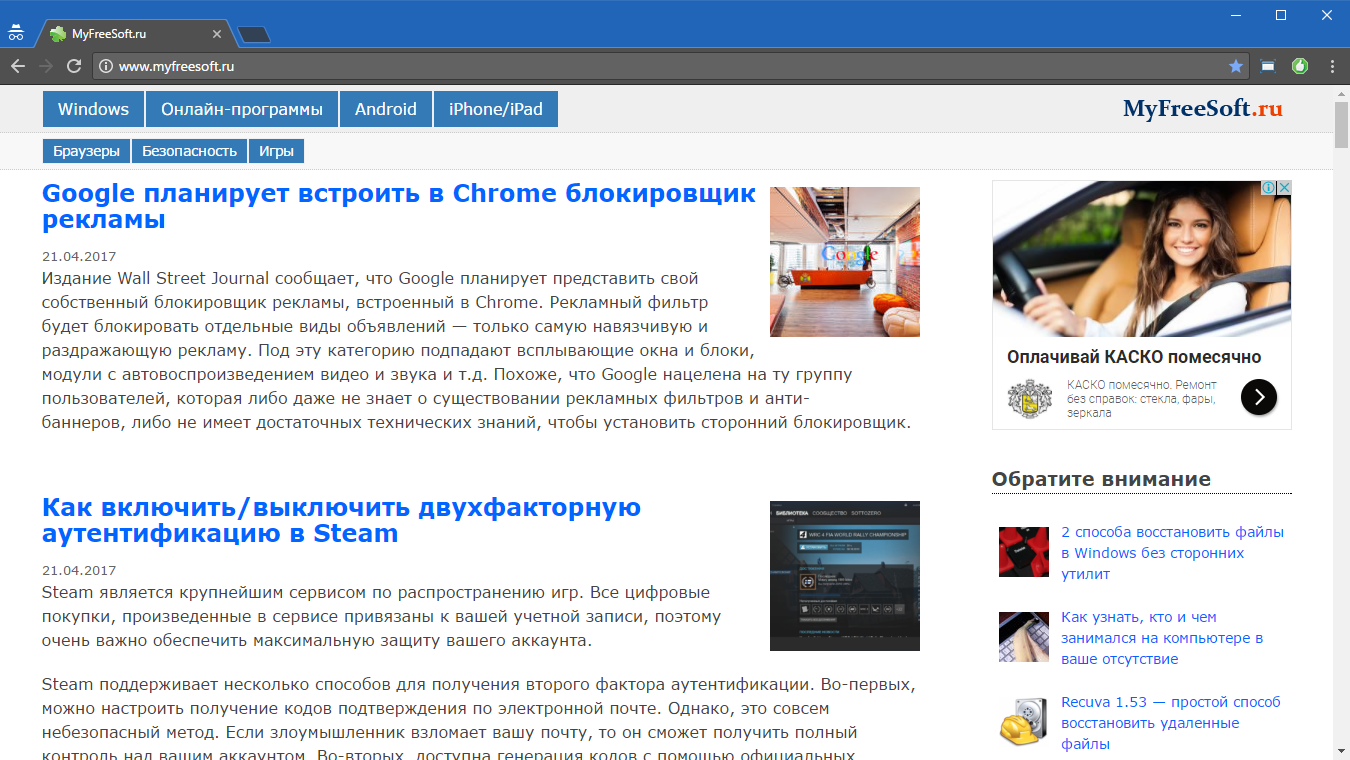The image size is (1350, 760).
Task: Open the Windows menu item
Action: point(93,109)
